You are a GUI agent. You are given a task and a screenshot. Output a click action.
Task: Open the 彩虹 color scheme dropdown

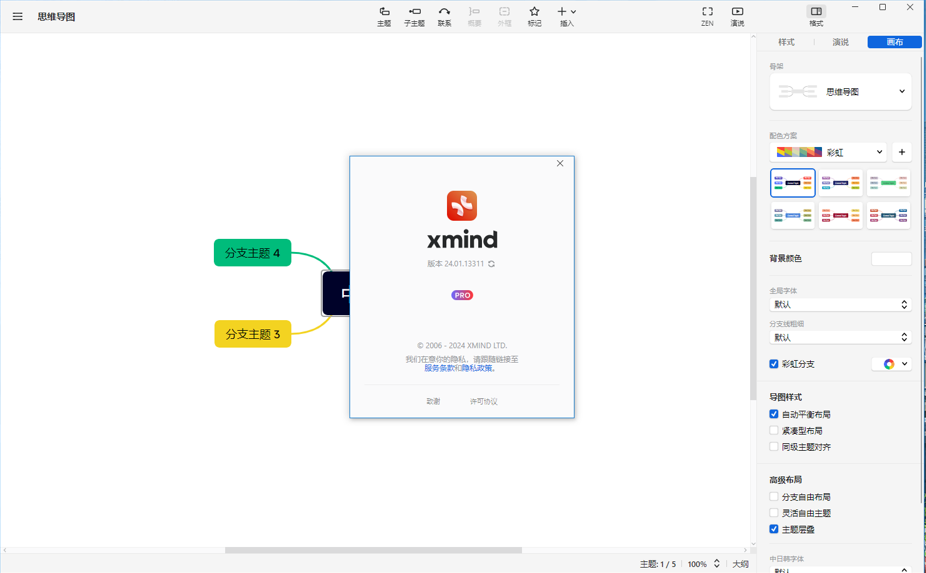click(x=828, y=152)
